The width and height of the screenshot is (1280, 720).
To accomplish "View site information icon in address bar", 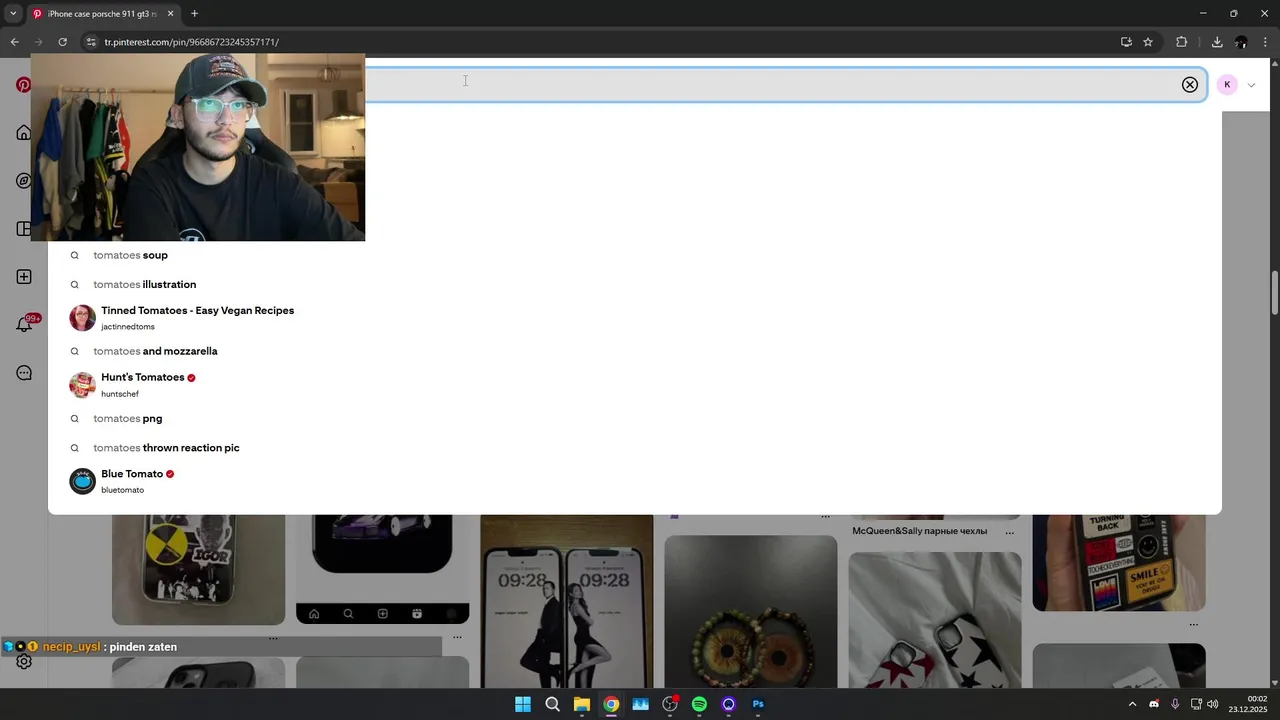I will click(90, 42).
